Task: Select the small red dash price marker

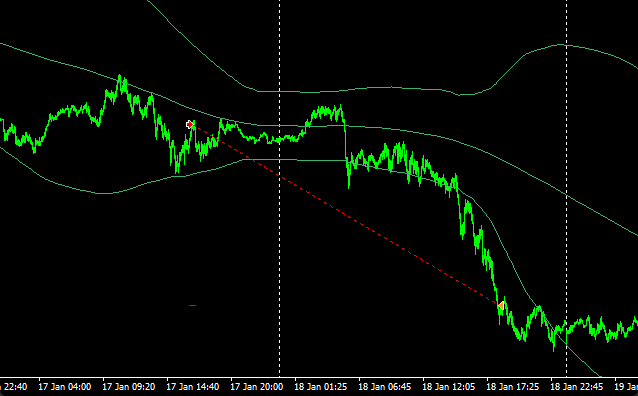Action: (x=192, y=305)
